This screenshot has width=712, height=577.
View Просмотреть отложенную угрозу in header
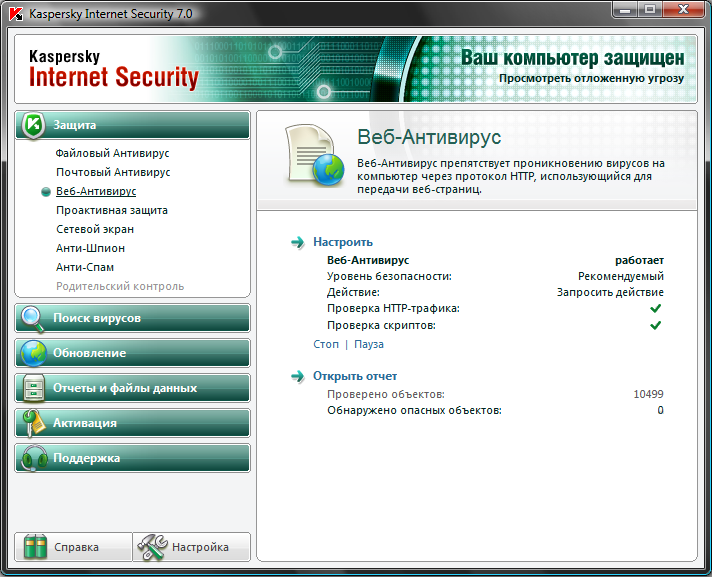pos(591,77)
